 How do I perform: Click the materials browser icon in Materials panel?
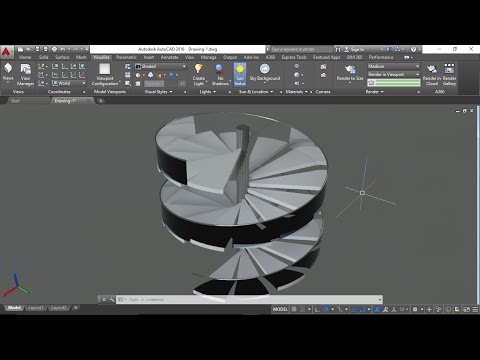[297, 66]
